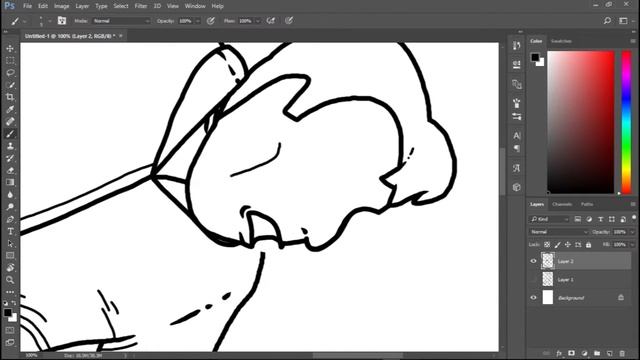Open the layer blend mode dropdown set to Normal

[x=559, y=232]
